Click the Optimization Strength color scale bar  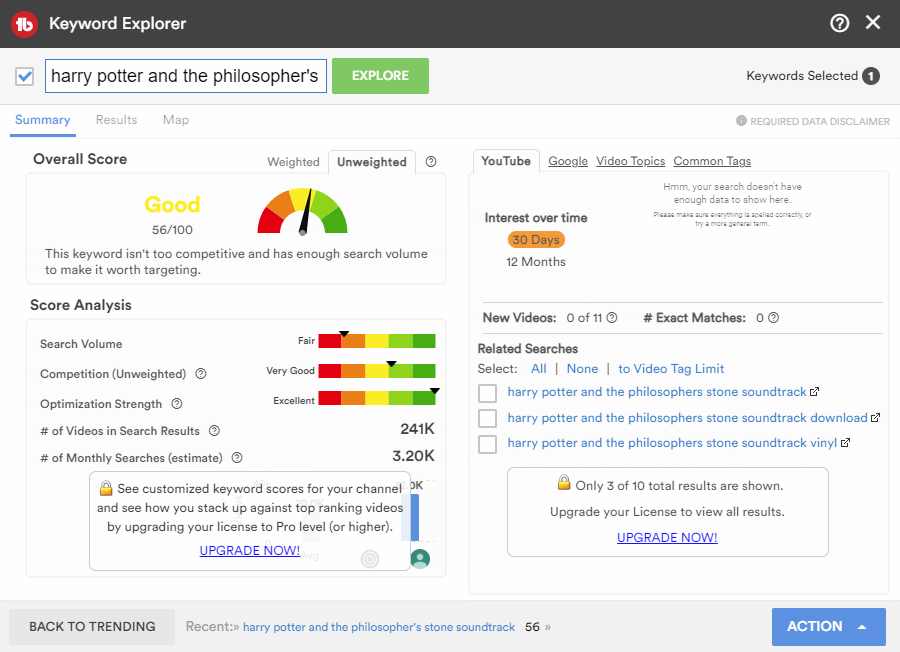tap(377, 398)
